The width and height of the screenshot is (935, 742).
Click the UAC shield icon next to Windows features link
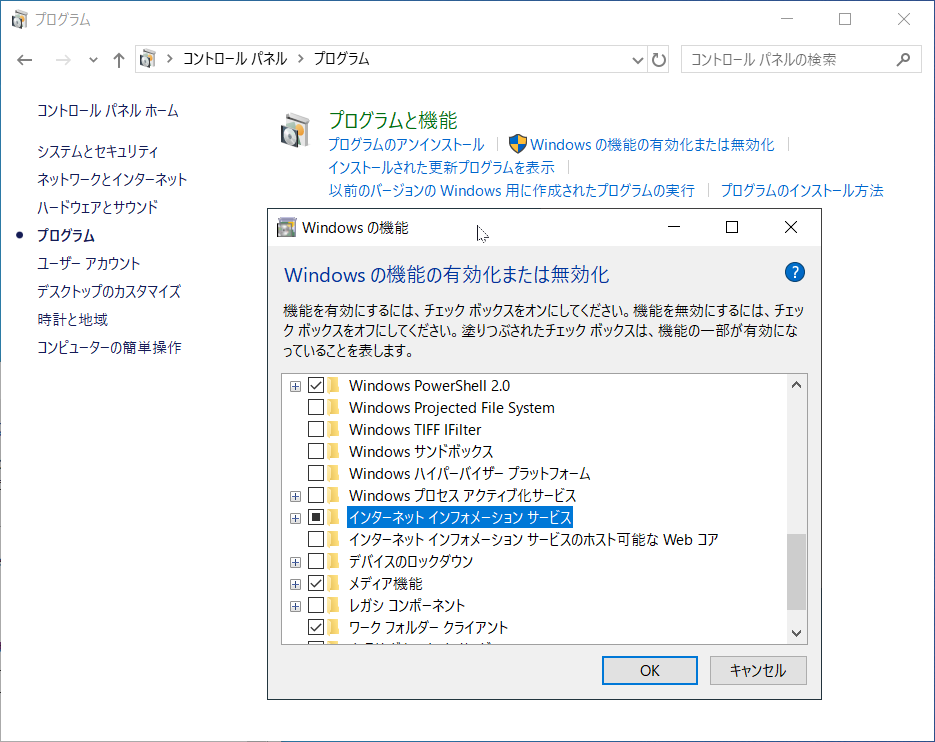point(519,144)
